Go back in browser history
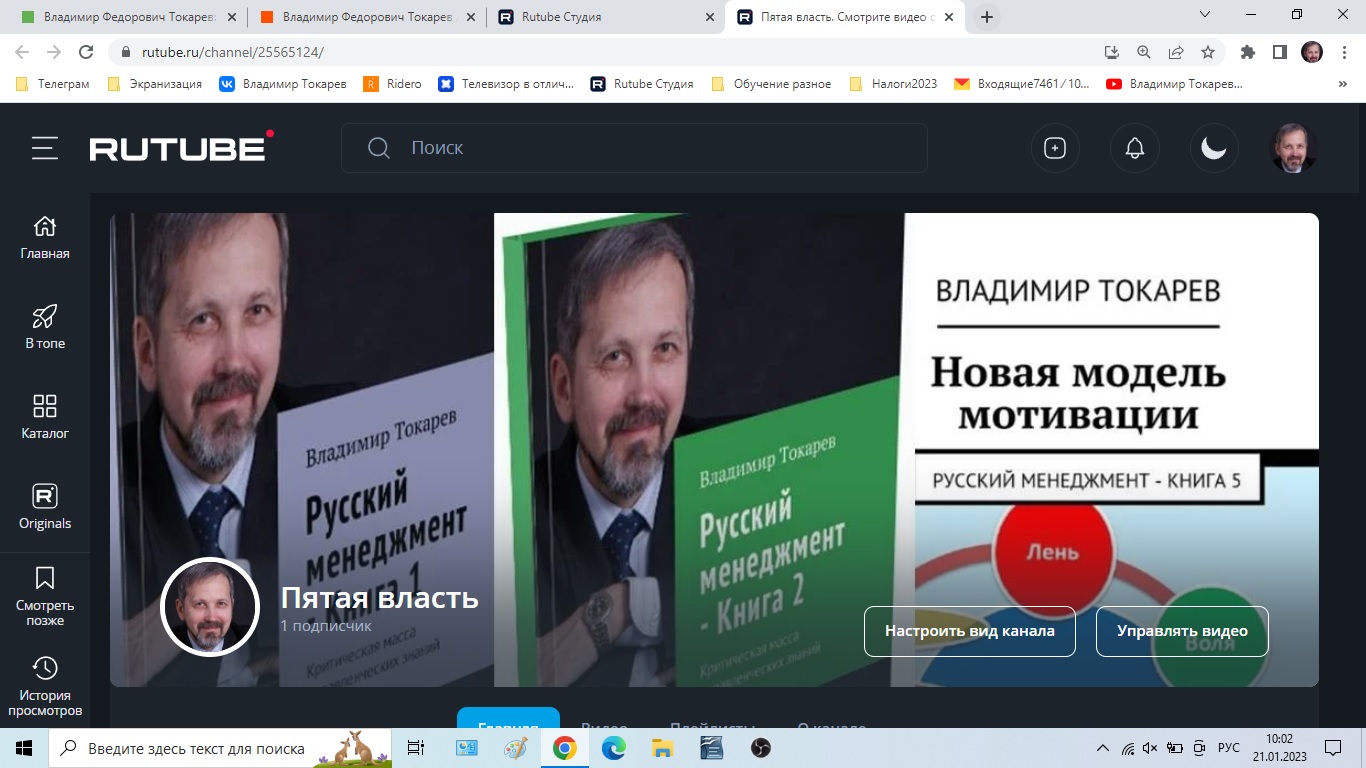 tap(22, 52)
